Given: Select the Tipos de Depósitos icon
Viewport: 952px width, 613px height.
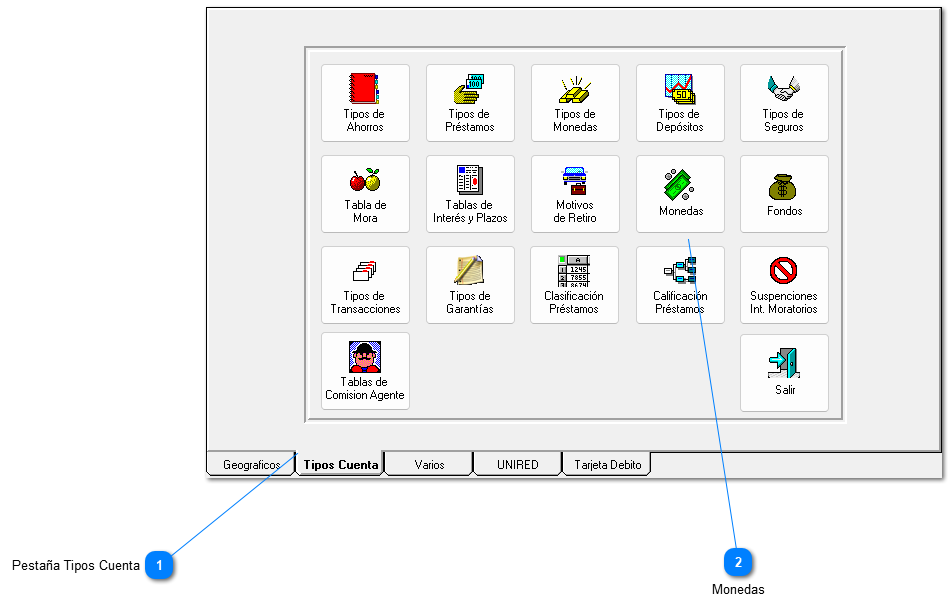Looking at the screenshot, I should [680, 103].
